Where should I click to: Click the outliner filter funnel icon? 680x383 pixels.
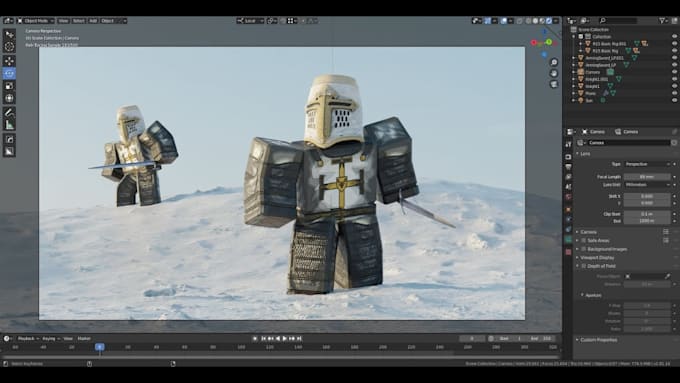[x=662, y=20]
